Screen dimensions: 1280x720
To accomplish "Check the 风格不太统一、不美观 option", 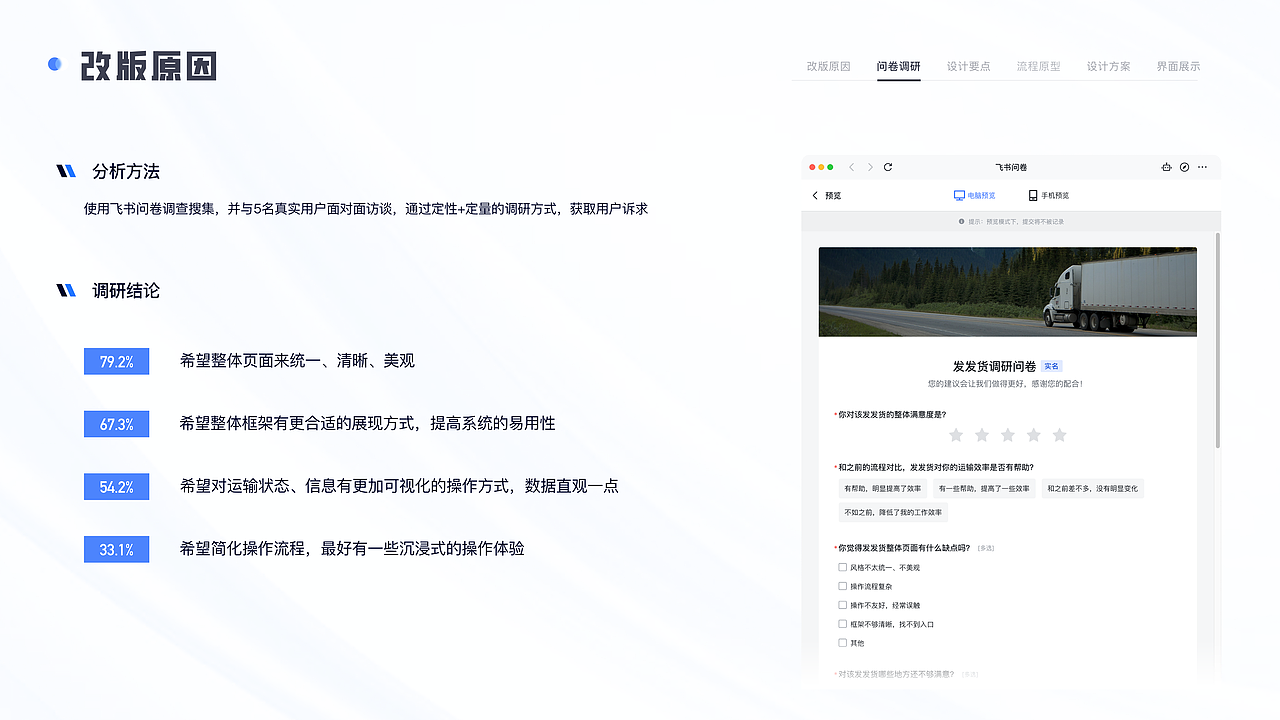I will pos(842,566).
